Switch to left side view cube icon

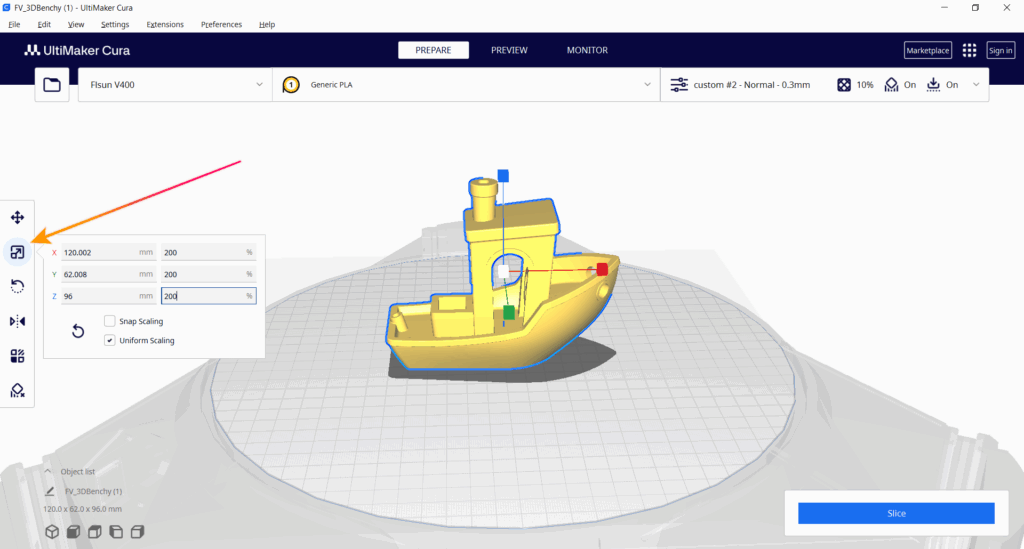click(116, 532)
